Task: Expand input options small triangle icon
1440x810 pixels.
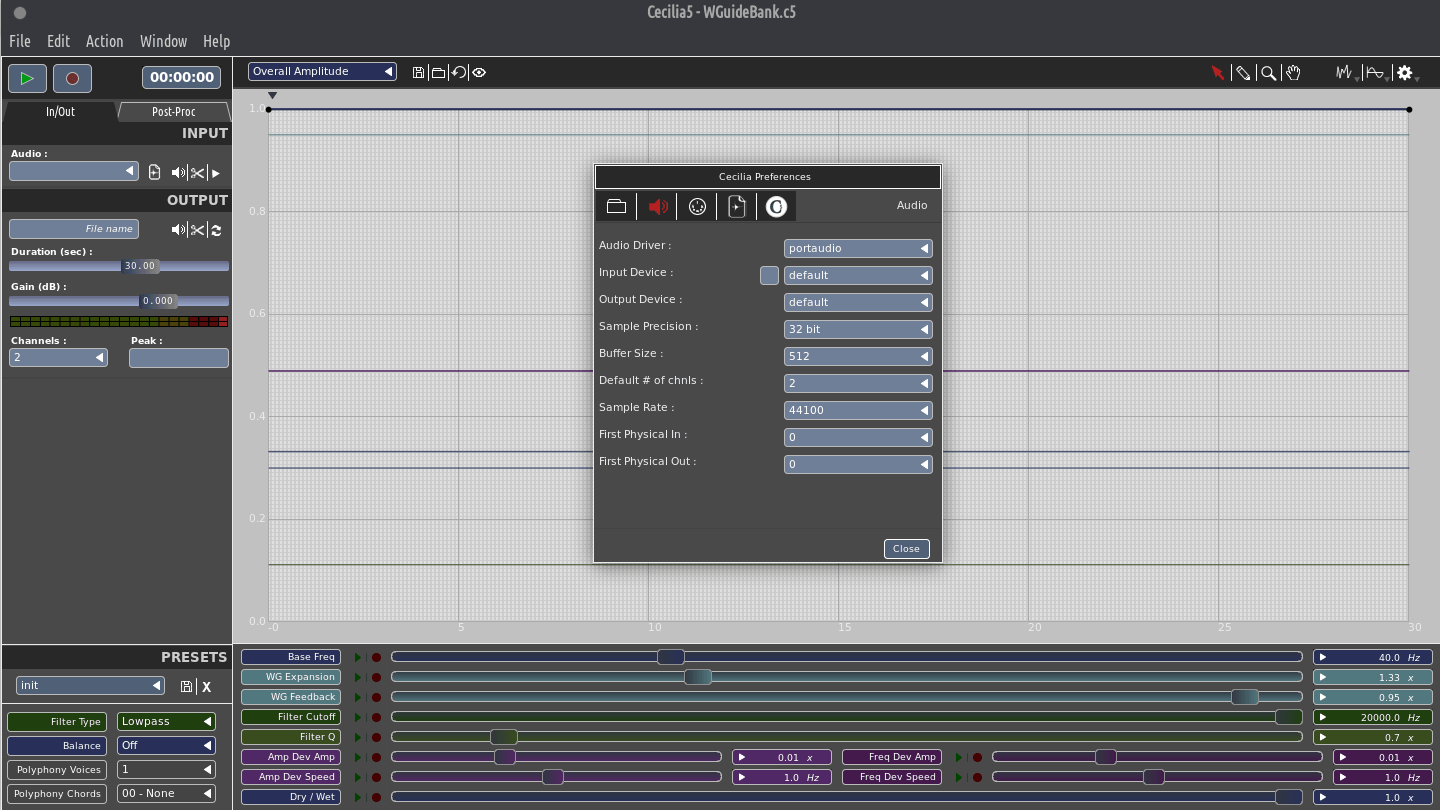Action: tap(216, 173)
